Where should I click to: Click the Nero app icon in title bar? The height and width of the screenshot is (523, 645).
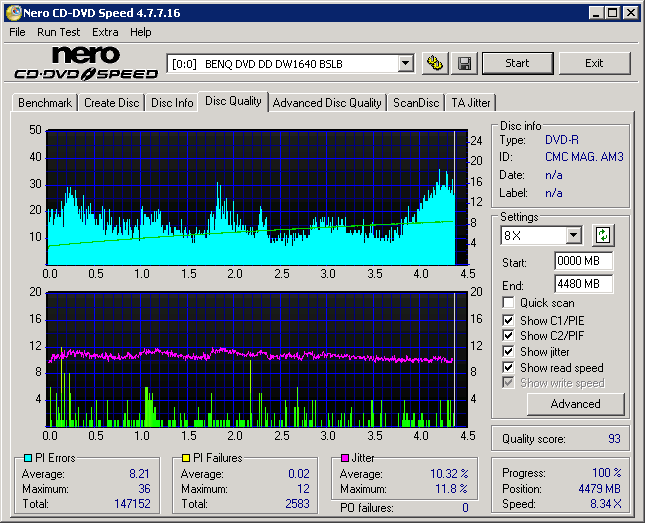[x=11, y=13]
